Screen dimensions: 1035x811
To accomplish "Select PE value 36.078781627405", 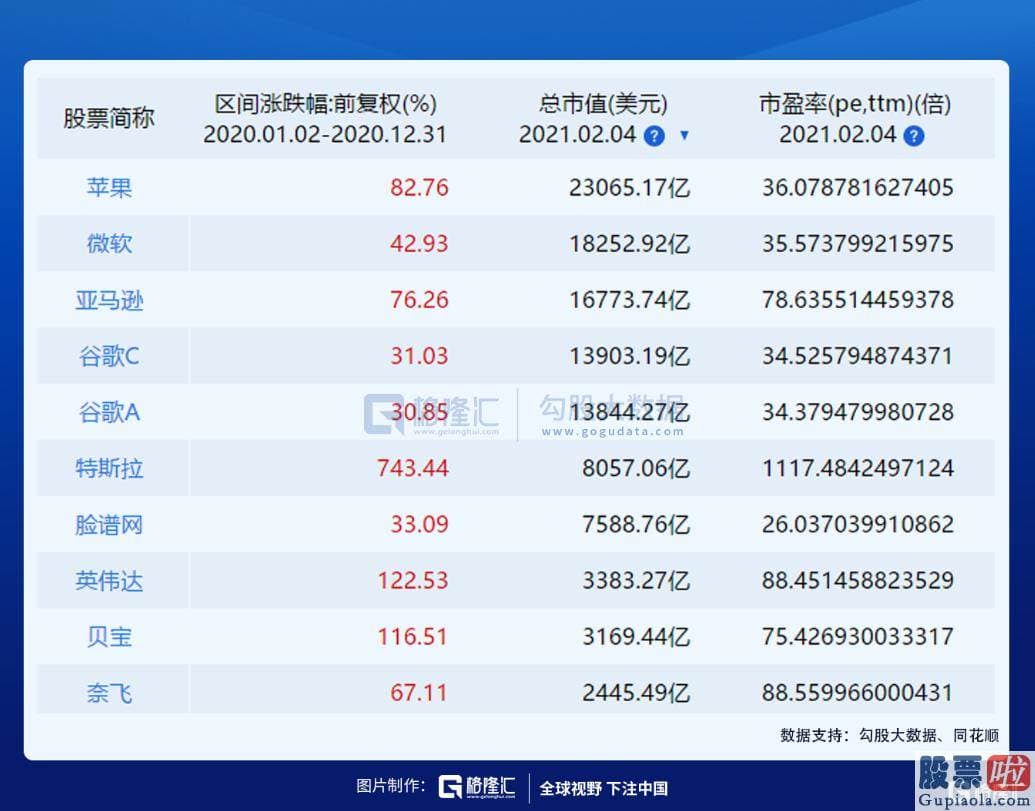I will (857, 187).
